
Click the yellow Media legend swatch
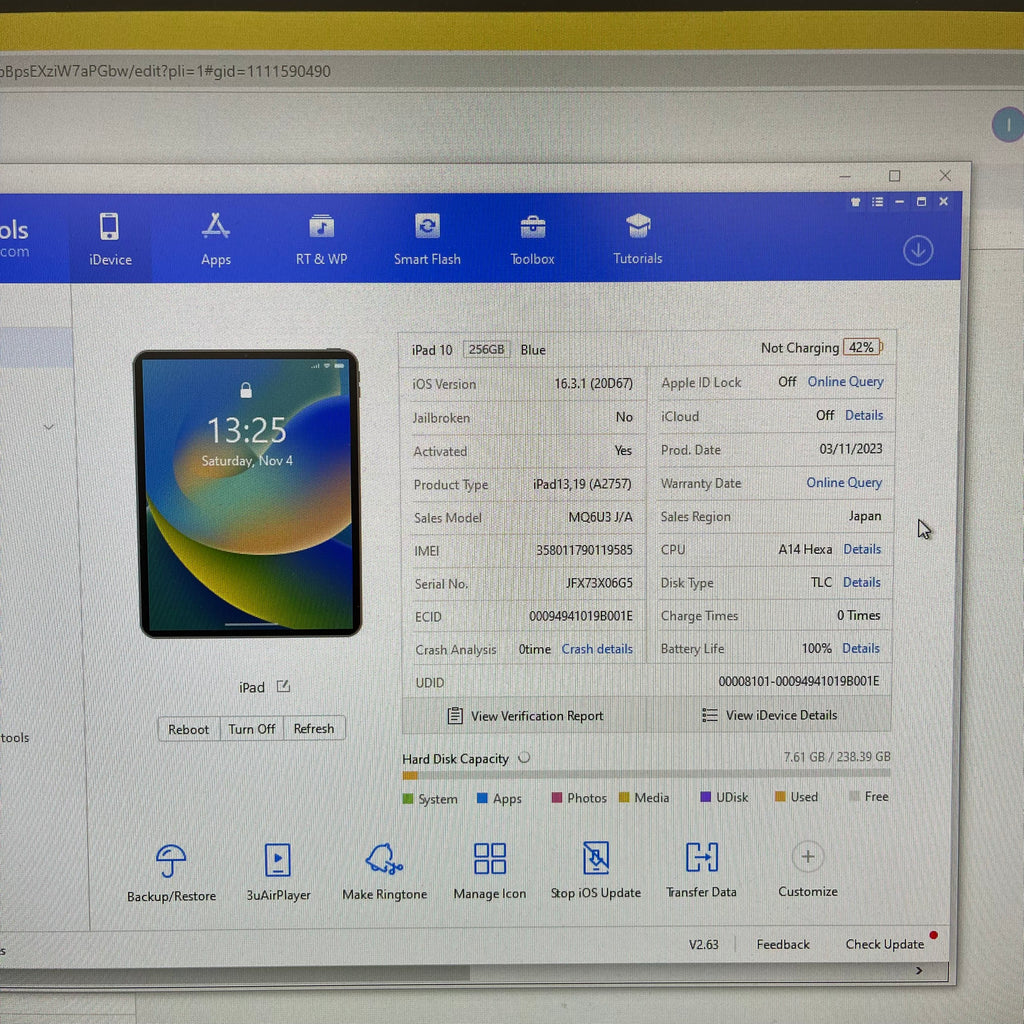click(624, 797)
